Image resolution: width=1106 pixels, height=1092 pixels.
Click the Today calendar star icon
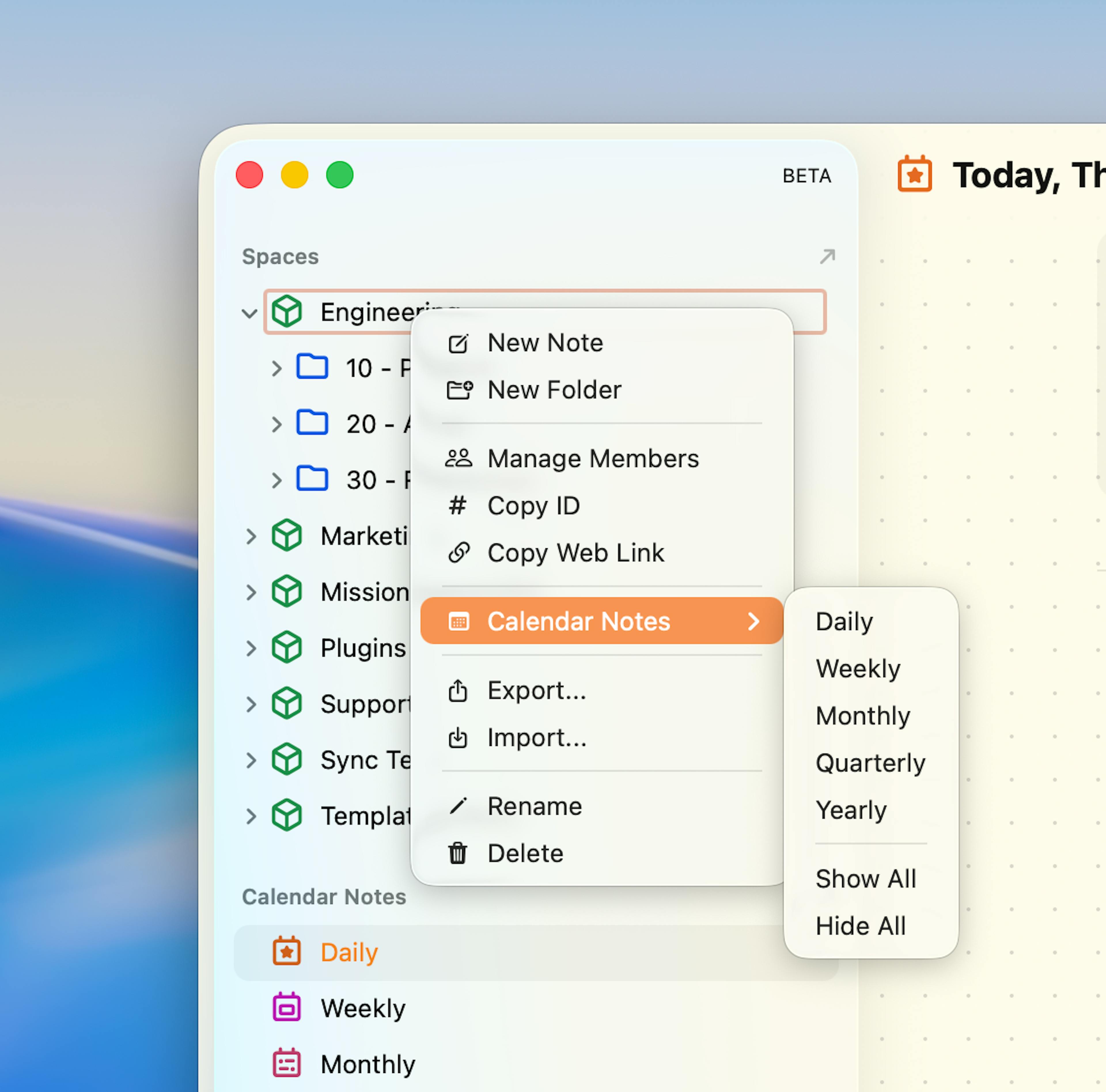[914, 174]
